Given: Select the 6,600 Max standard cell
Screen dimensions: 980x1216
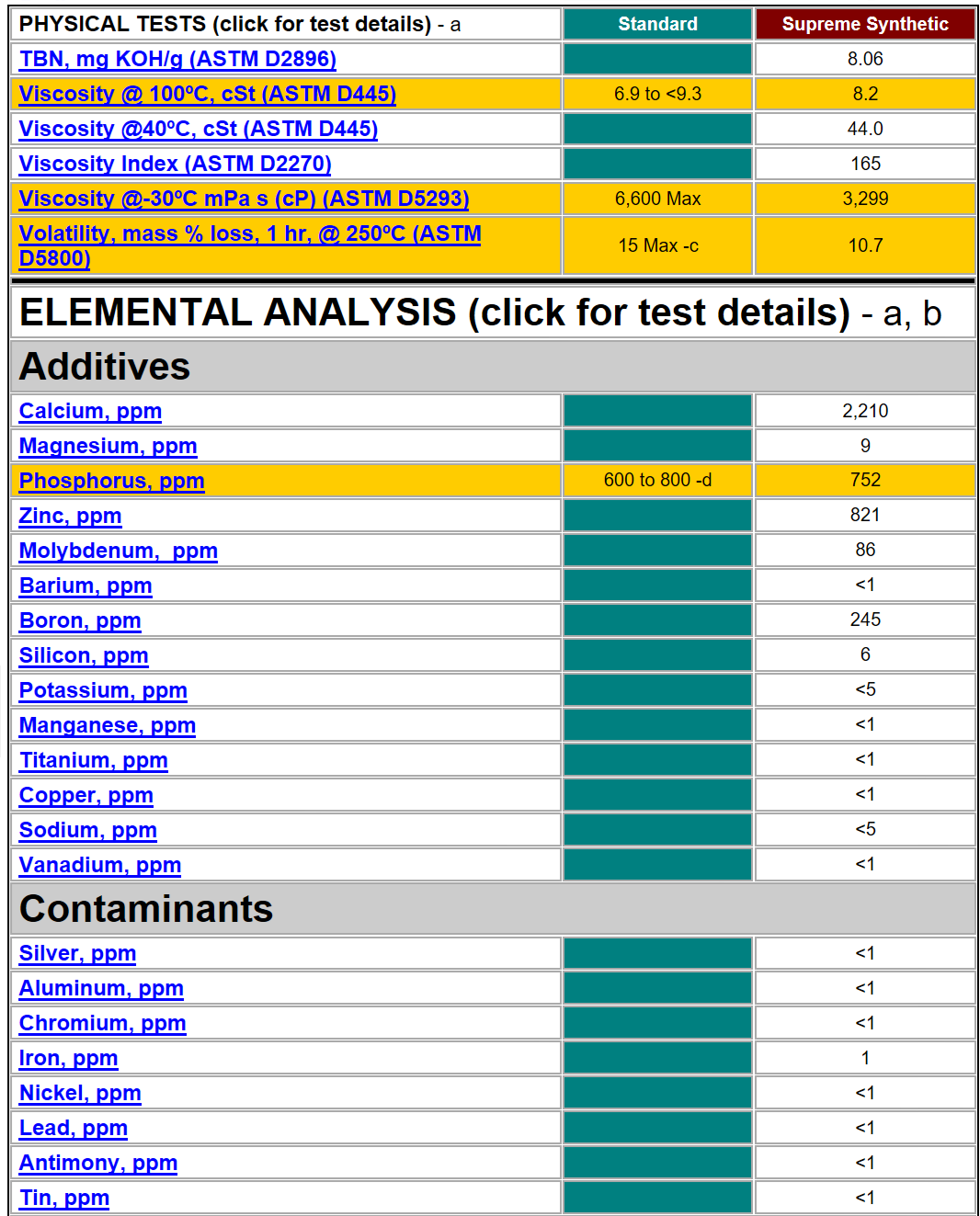Looking at the screenshot, I should pos(658,199).
